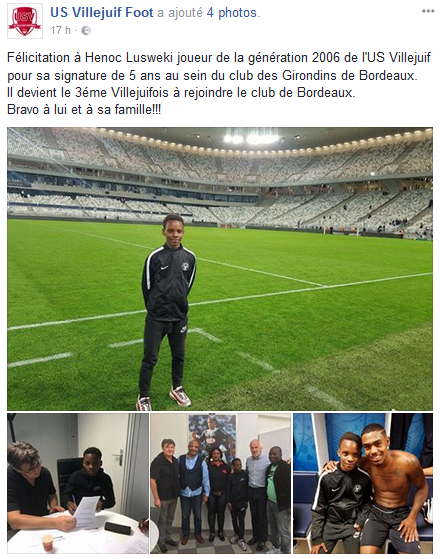Click the "Bravo à lui et à sa famille" line

click(x=84, y=109)
